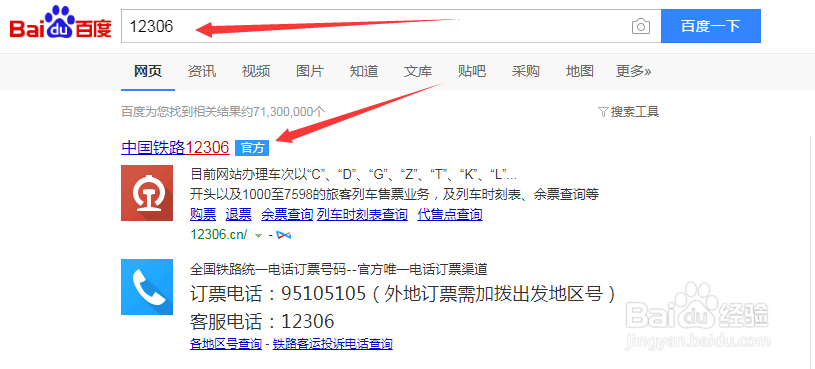The image size is (815, 369).
Task: Switch to the 资讯 tab
Action: point(202,71)
